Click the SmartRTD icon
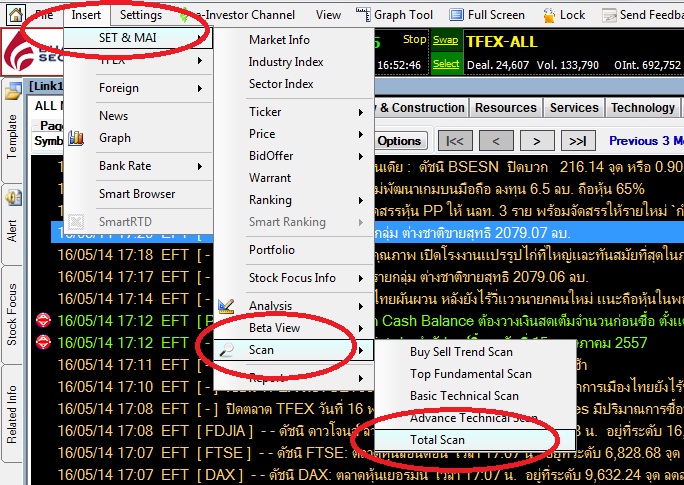Image resolution: width=684 pixels, height=485 pixels. (76, 222)
